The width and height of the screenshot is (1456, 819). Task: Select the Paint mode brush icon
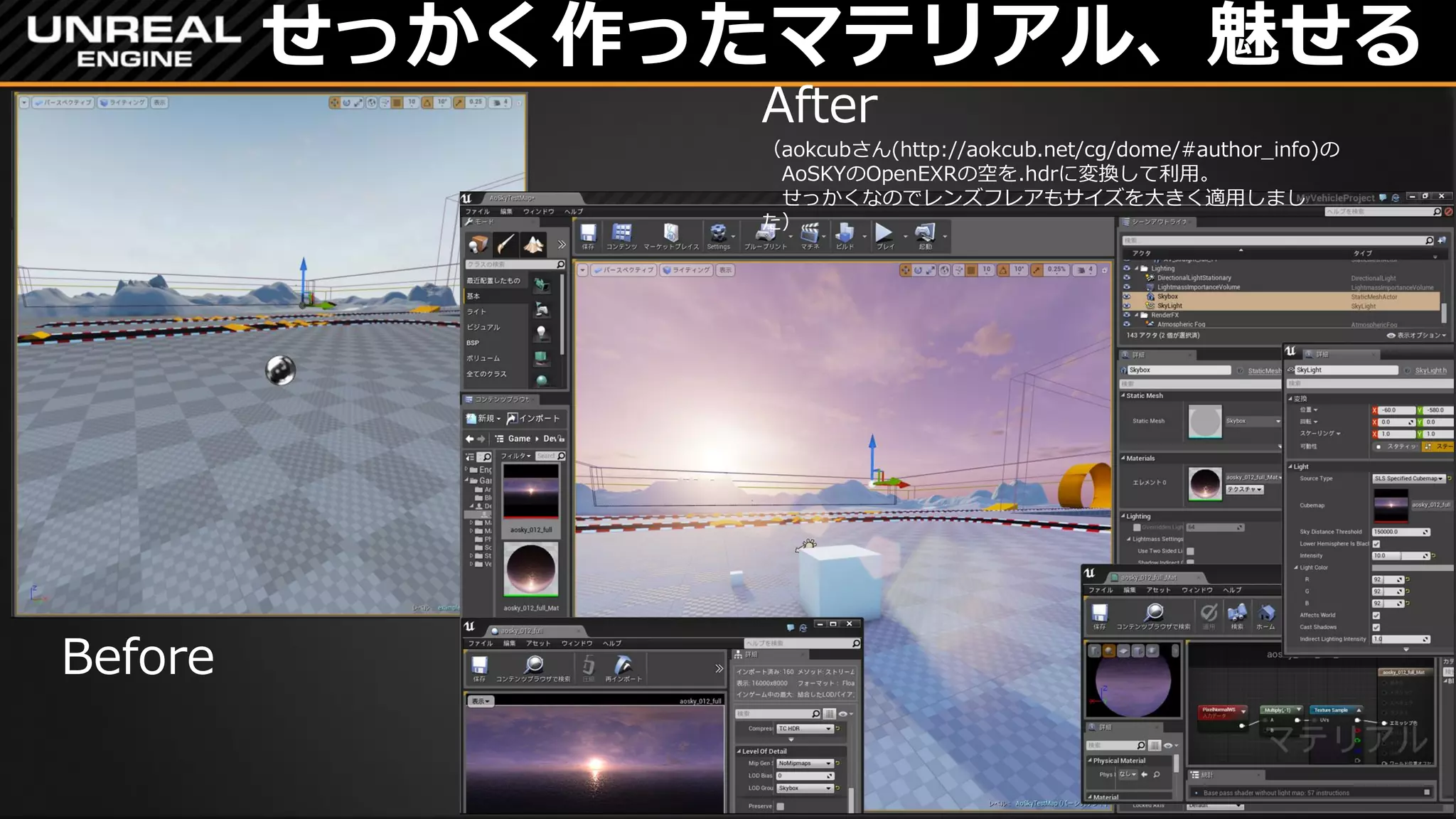coord(505,245)
